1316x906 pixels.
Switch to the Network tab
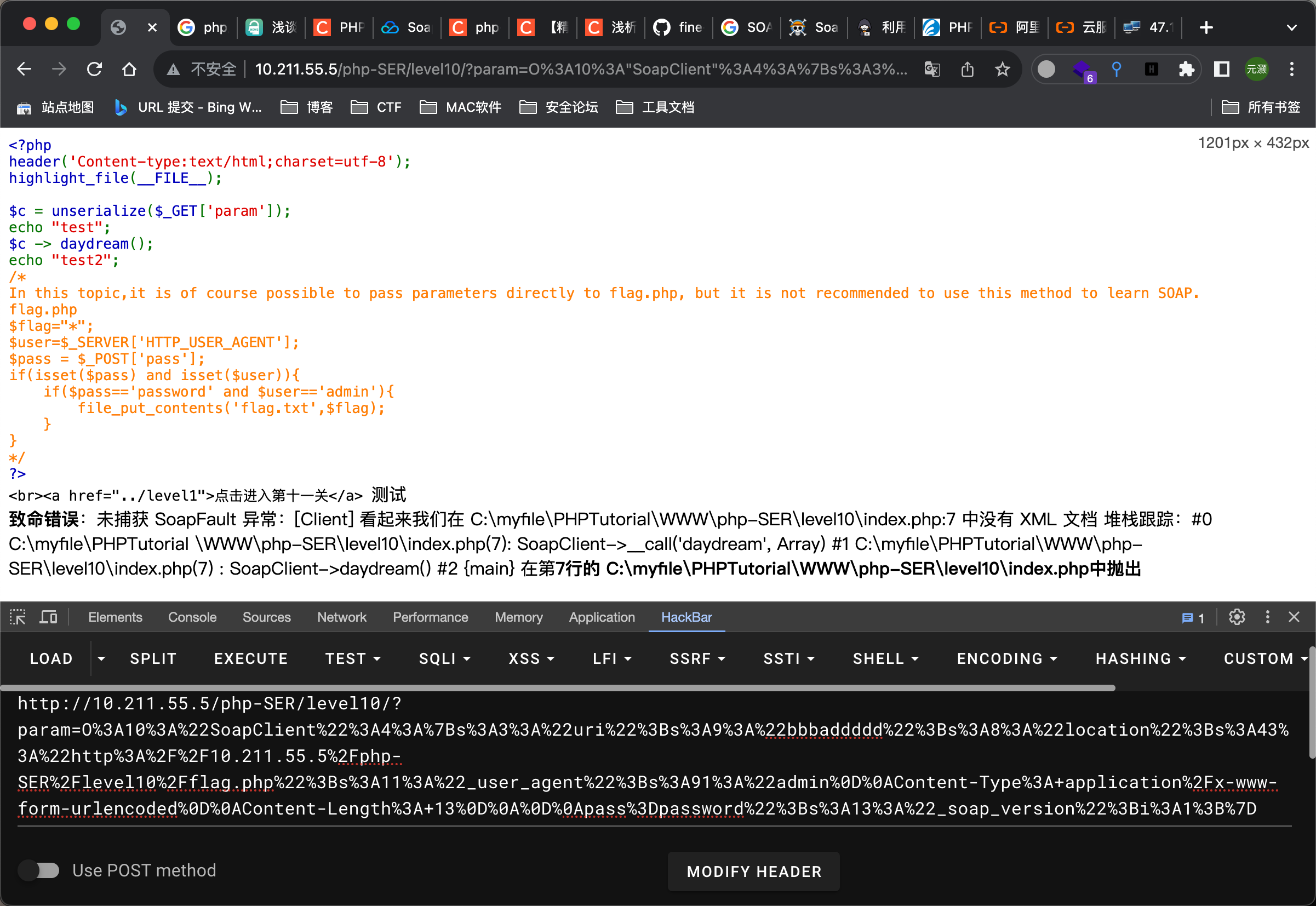342,617
